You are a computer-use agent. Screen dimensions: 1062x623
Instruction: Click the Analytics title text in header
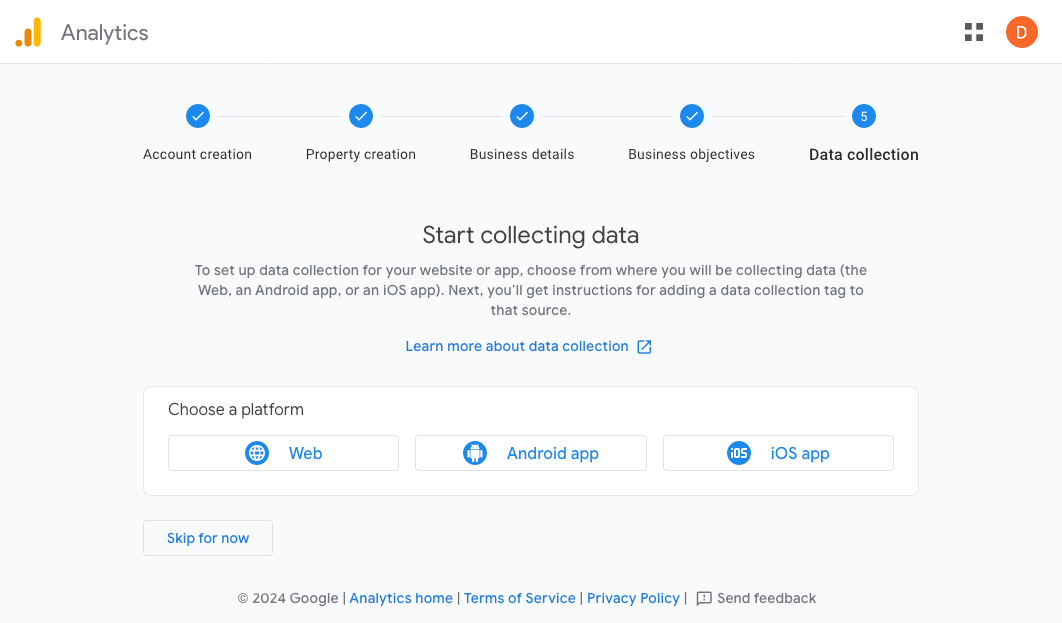tap(105, 33)
